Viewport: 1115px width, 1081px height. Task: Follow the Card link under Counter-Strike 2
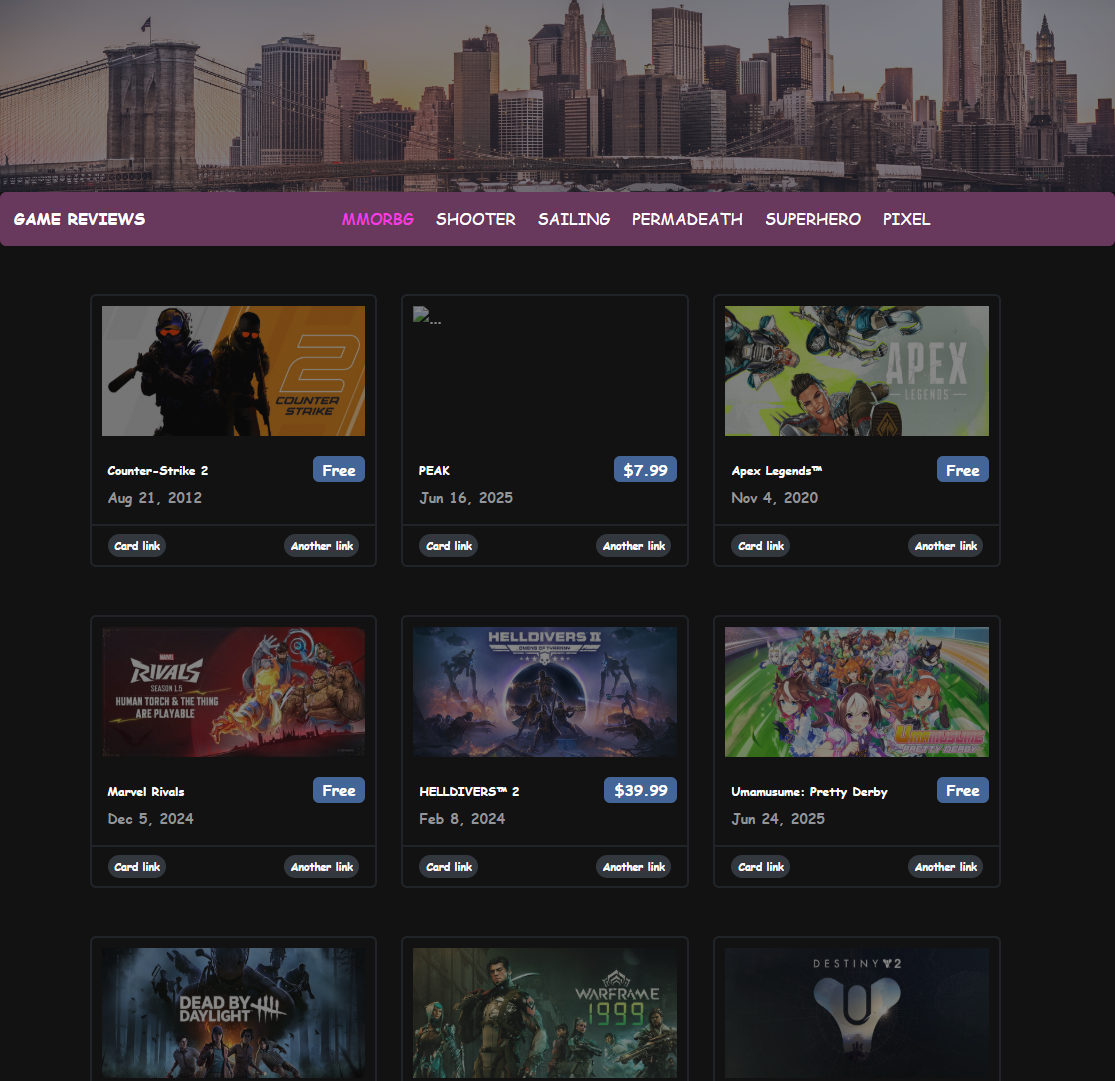137,546
